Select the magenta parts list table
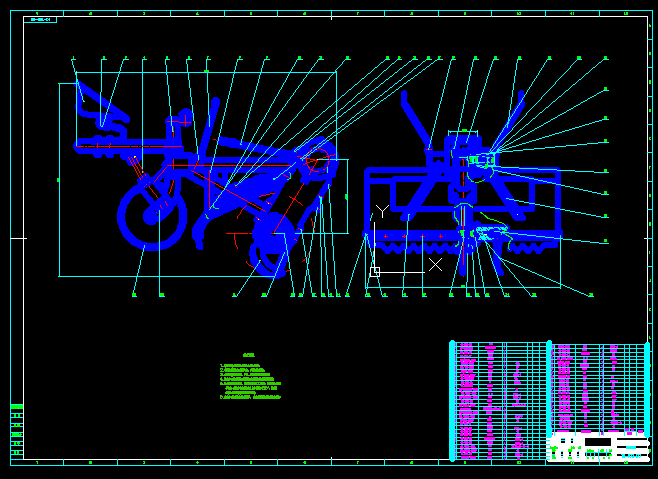The height and width of the screenshot is (479, 658). pyautogui.click(x=550, y=400)
